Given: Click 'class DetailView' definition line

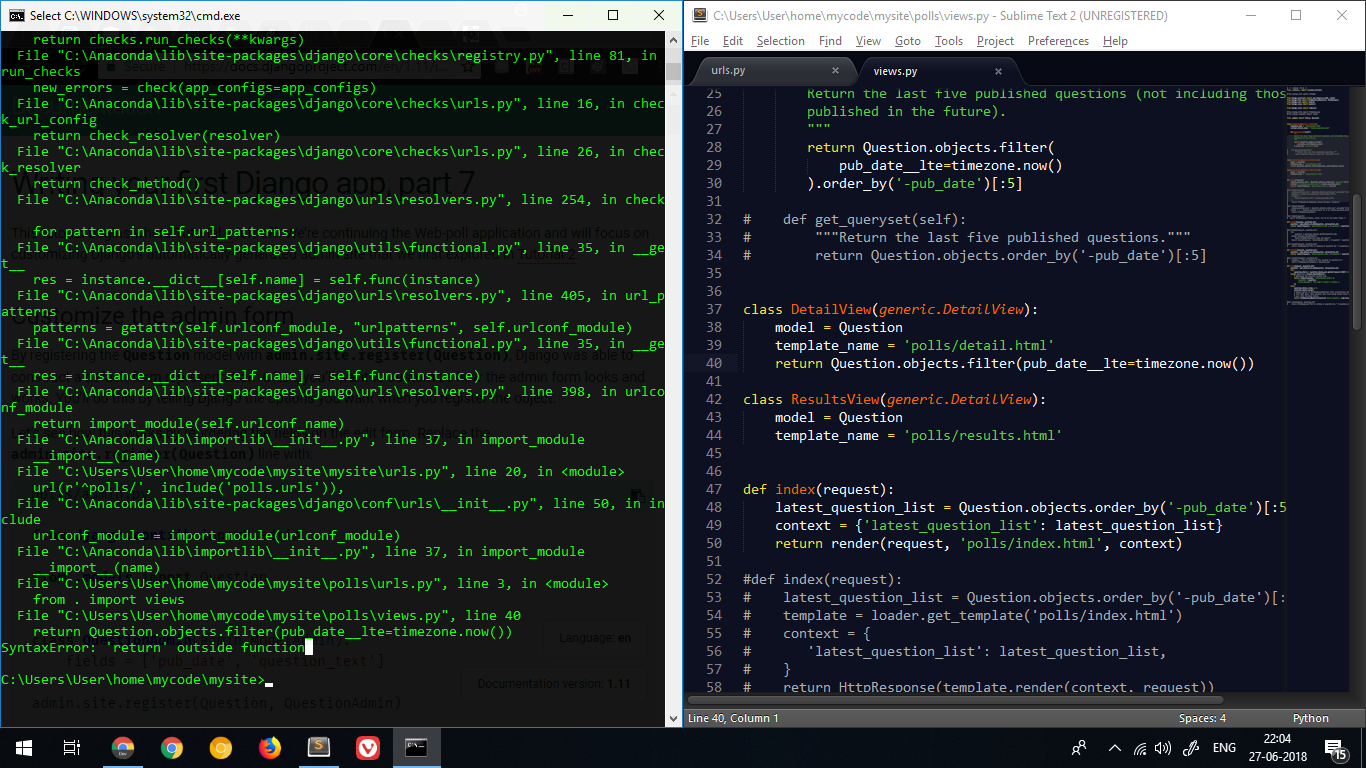Looking at the screenshot, I should click(x=891, y=310).
